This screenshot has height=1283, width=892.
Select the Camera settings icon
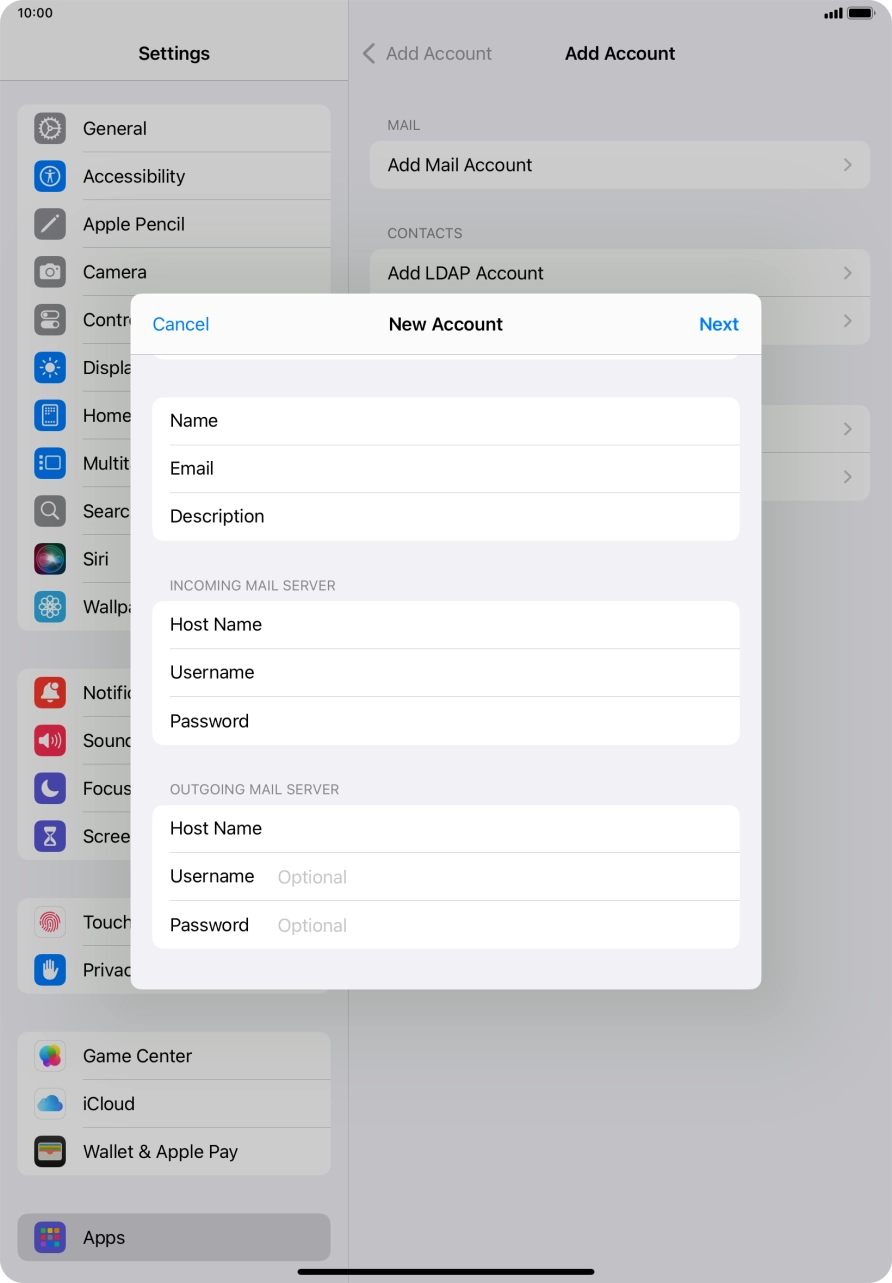point(49,271)
